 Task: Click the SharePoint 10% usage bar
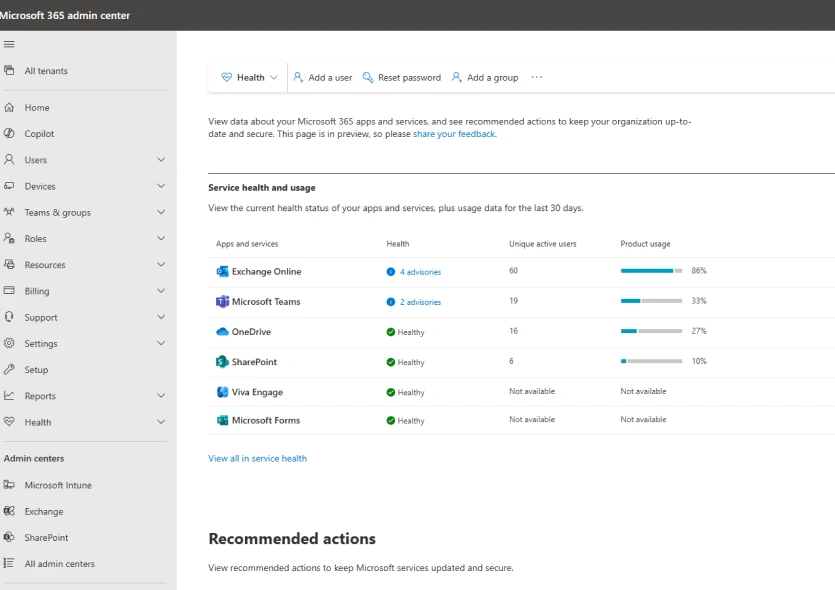click(x=651, y=361)
